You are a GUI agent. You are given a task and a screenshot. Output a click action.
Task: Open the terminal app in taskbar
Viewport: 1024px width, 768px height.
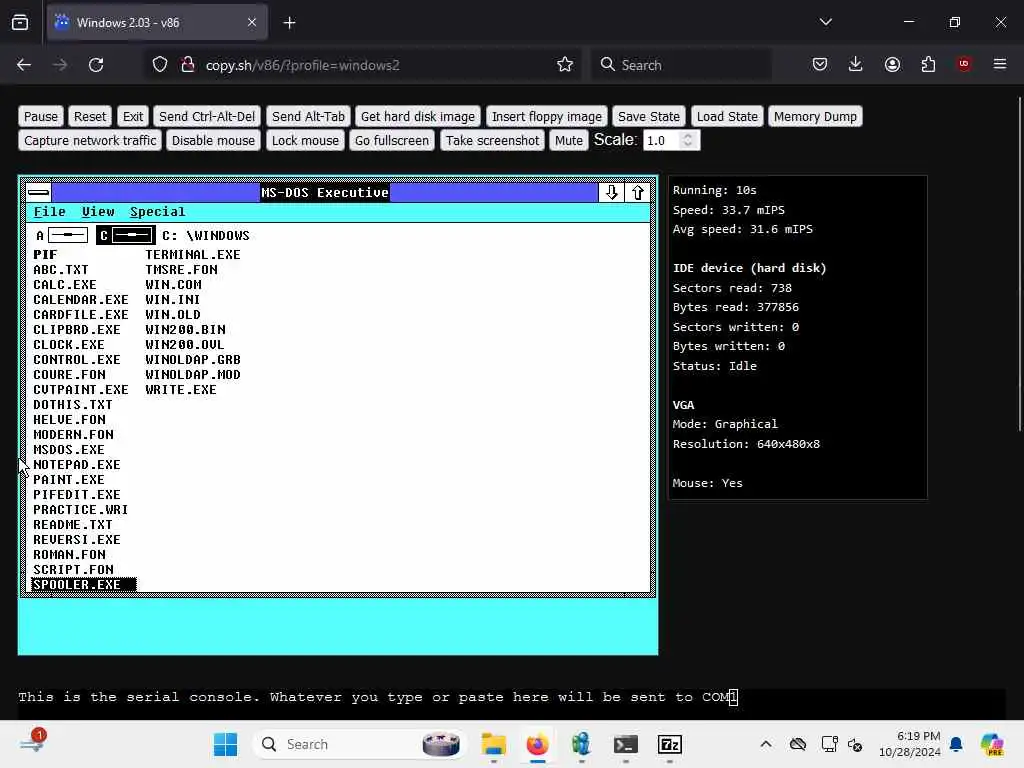[x=626, y=744]
